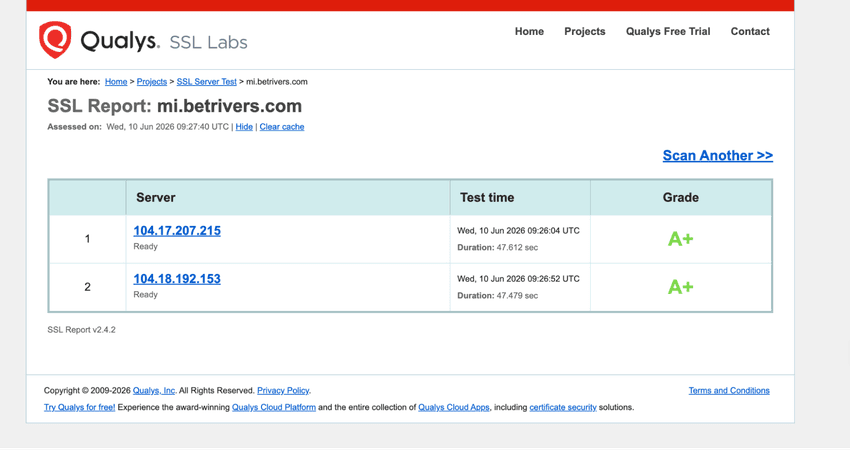Viewport: 850px width, 450px height.
Task: Click the Hide link next to assessed date
Action: [x=244, y=127]
